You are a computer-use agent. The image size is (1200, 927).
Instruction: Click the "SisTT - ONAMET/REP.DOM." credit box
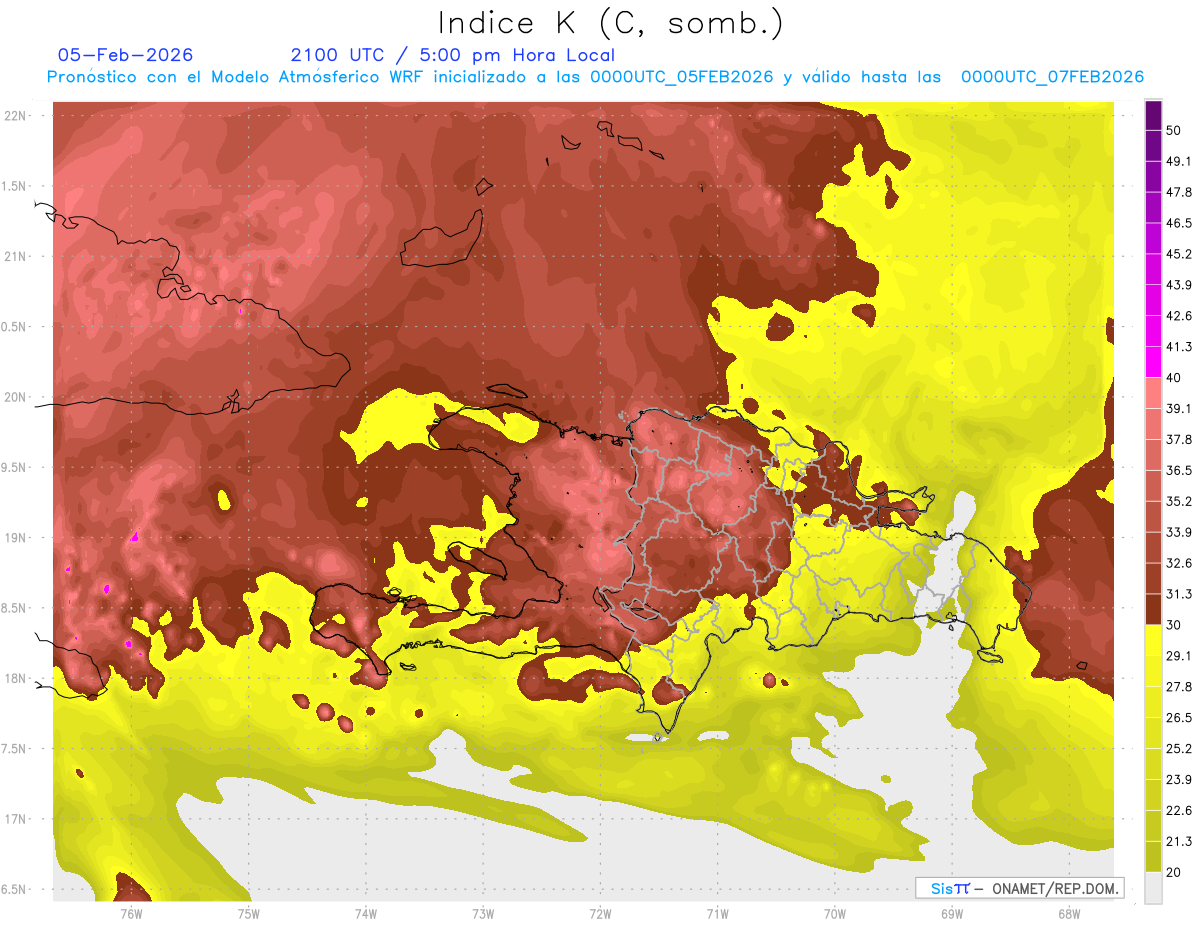pyautogui.click(x=1019, y=888)
